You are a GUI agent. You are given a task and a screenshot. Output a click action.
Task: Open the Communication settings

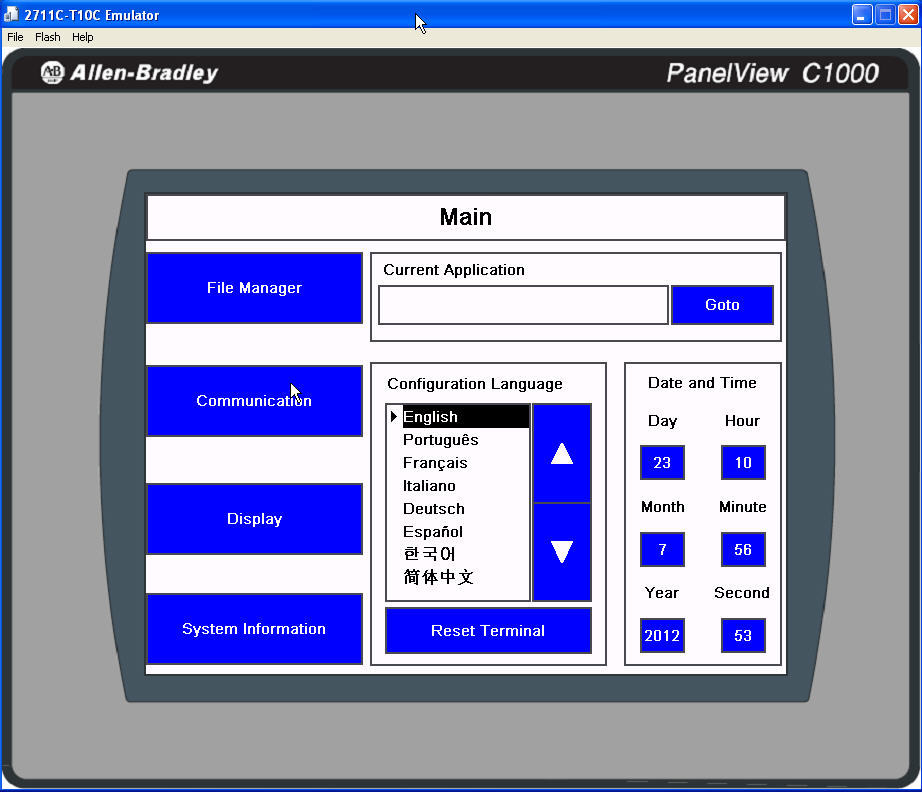click(x=254, y=401)
